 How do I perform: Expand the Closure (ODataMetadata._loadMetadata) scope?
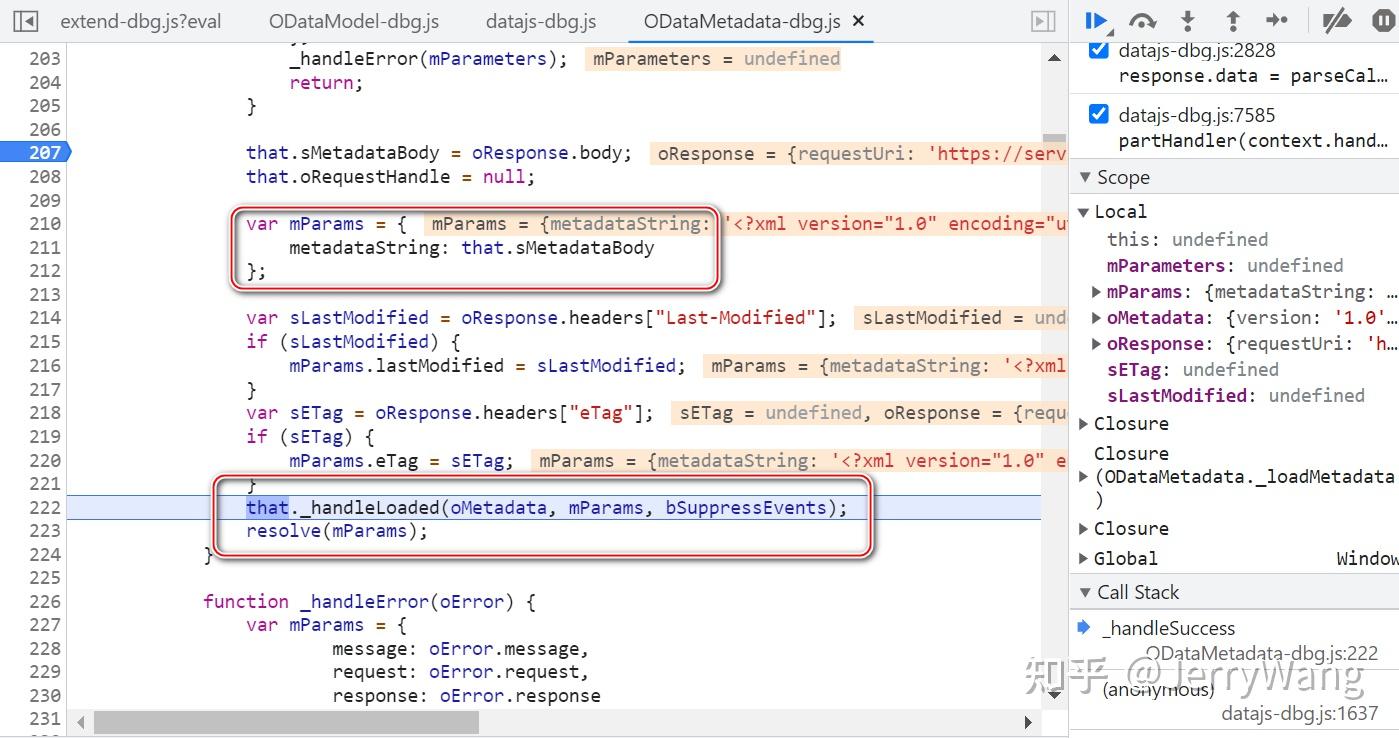click(x=1084, y=477)
